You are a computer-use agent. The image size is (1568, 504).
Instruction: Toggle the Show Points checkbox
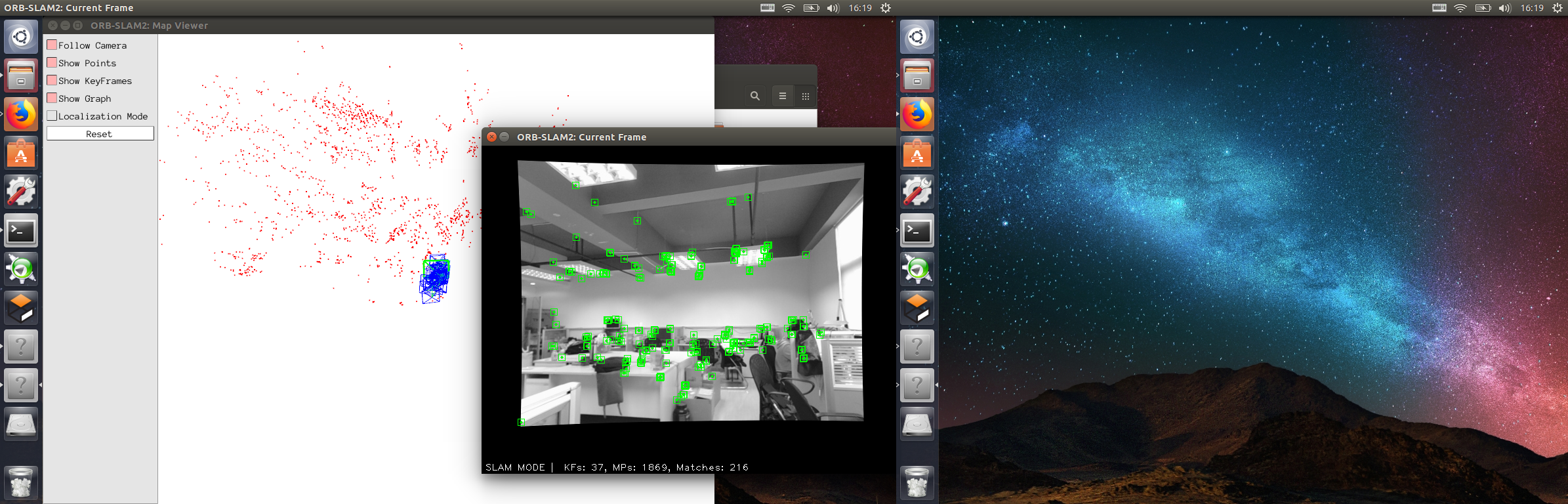coord(52,62)
